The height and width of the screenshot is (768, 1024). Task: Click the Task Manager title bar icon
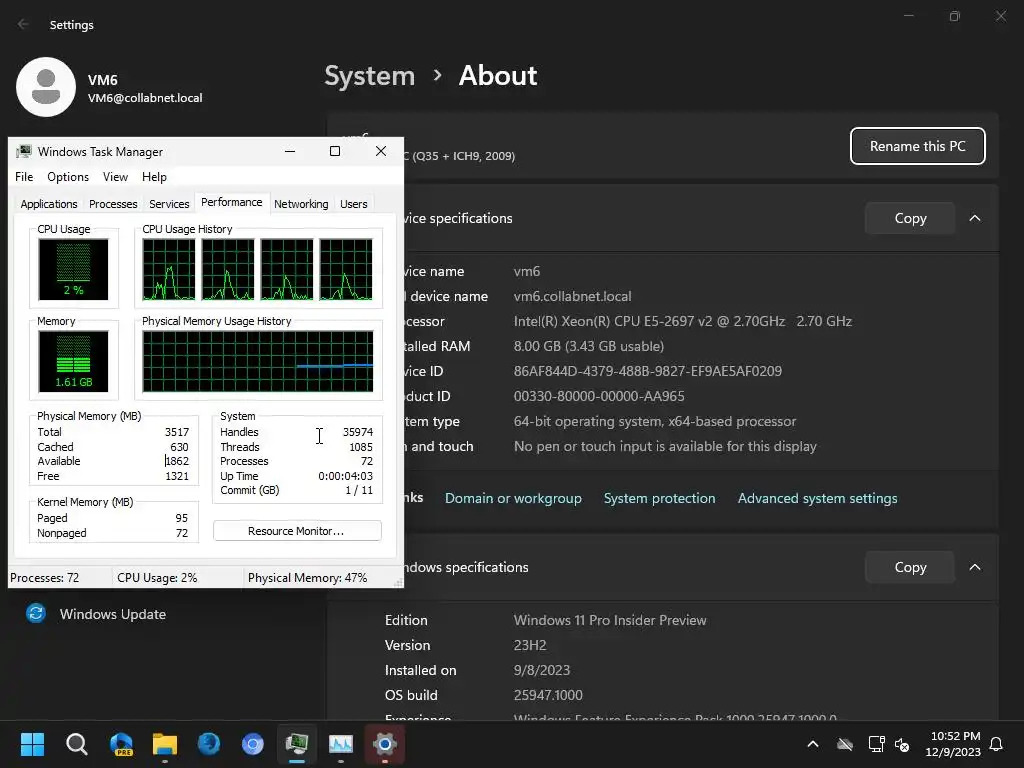point(24,152)
